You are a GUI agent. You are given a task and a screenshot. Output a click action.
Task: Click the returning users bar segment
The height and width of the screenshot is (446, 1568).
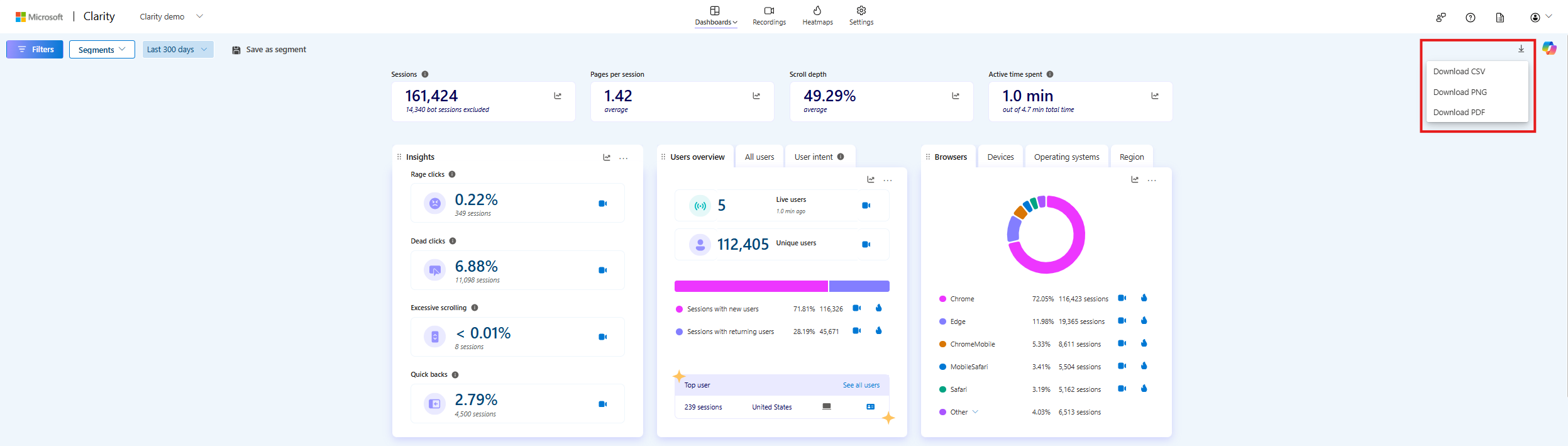859,286
